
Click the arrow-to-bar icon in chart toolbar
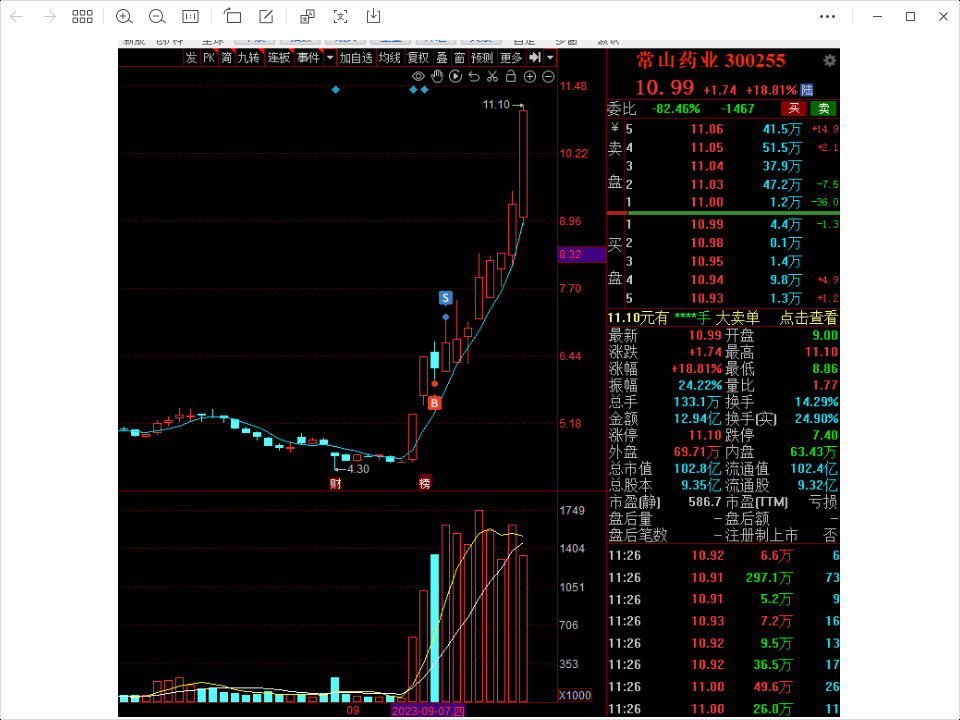point(535,58)
